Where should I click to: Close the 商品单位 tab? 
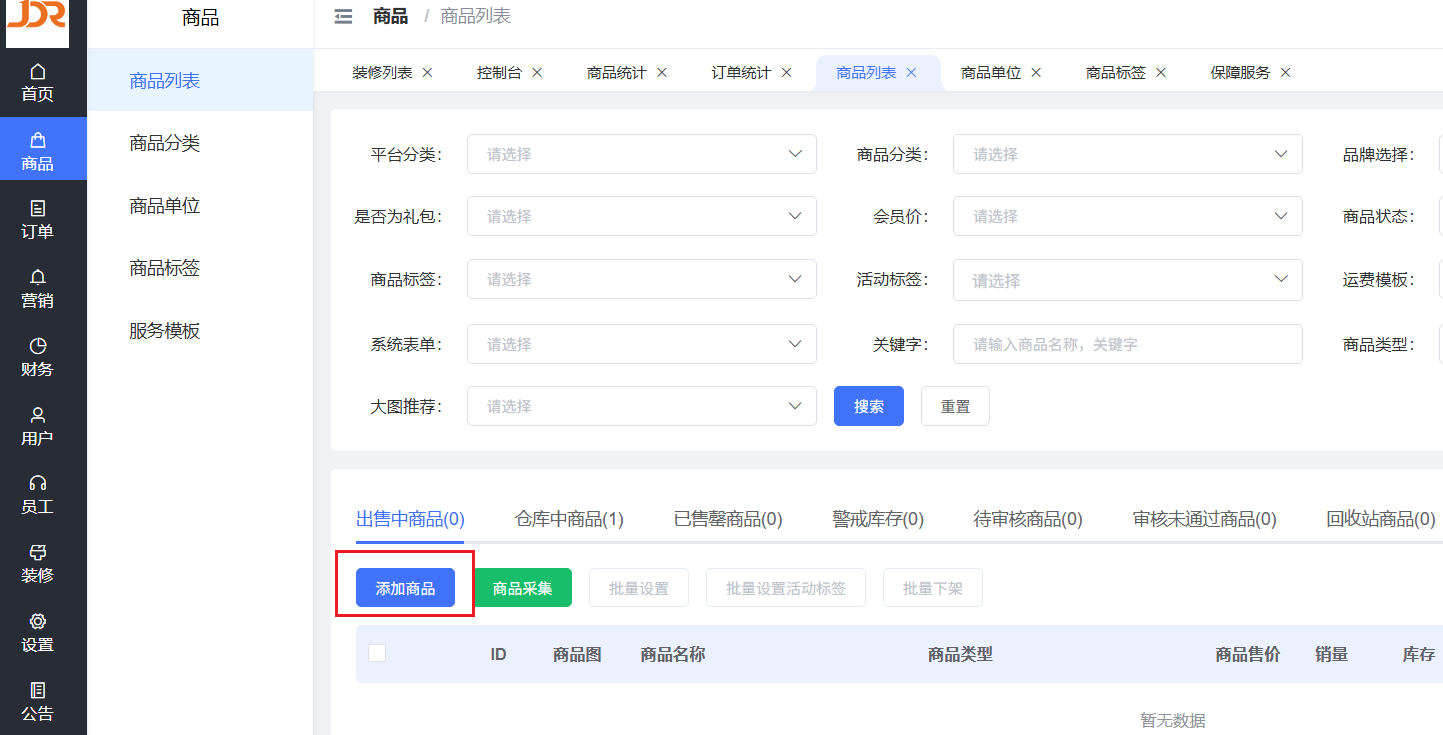coord(1036,73)
